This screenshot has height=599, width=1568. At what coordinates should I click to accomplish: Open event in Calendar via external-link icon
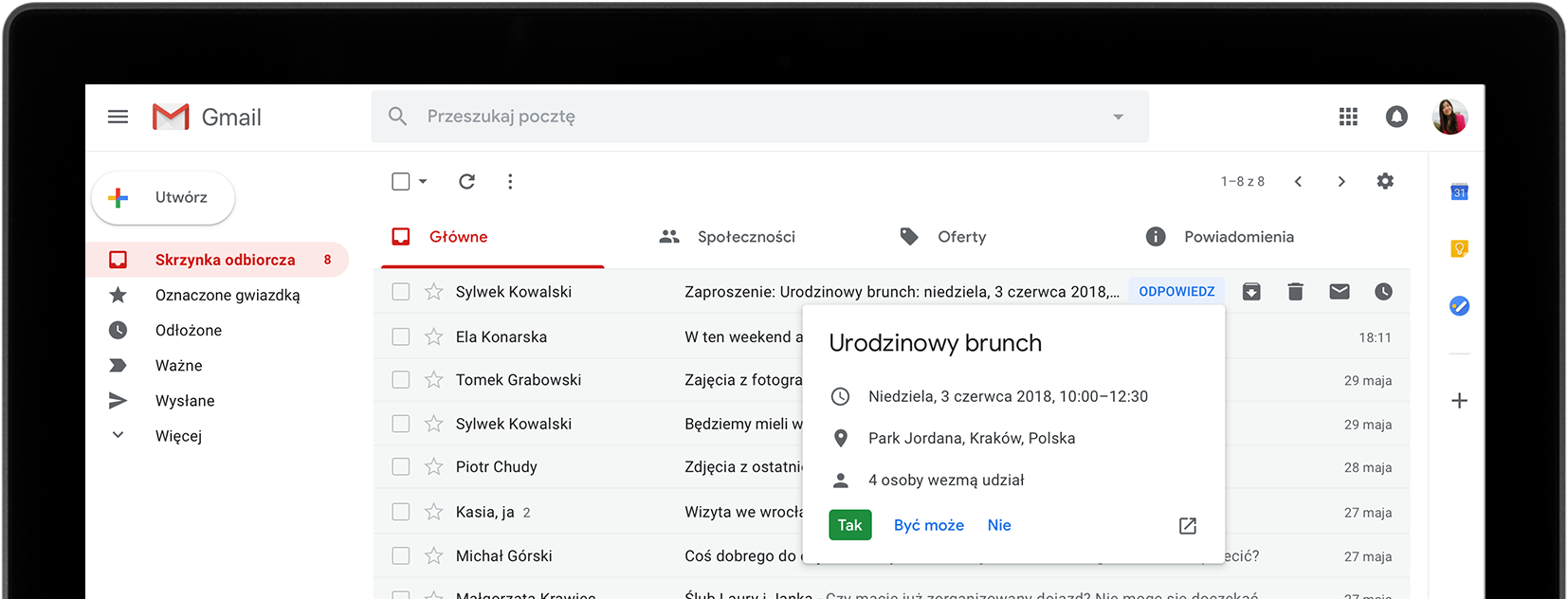pos(1187,526)
